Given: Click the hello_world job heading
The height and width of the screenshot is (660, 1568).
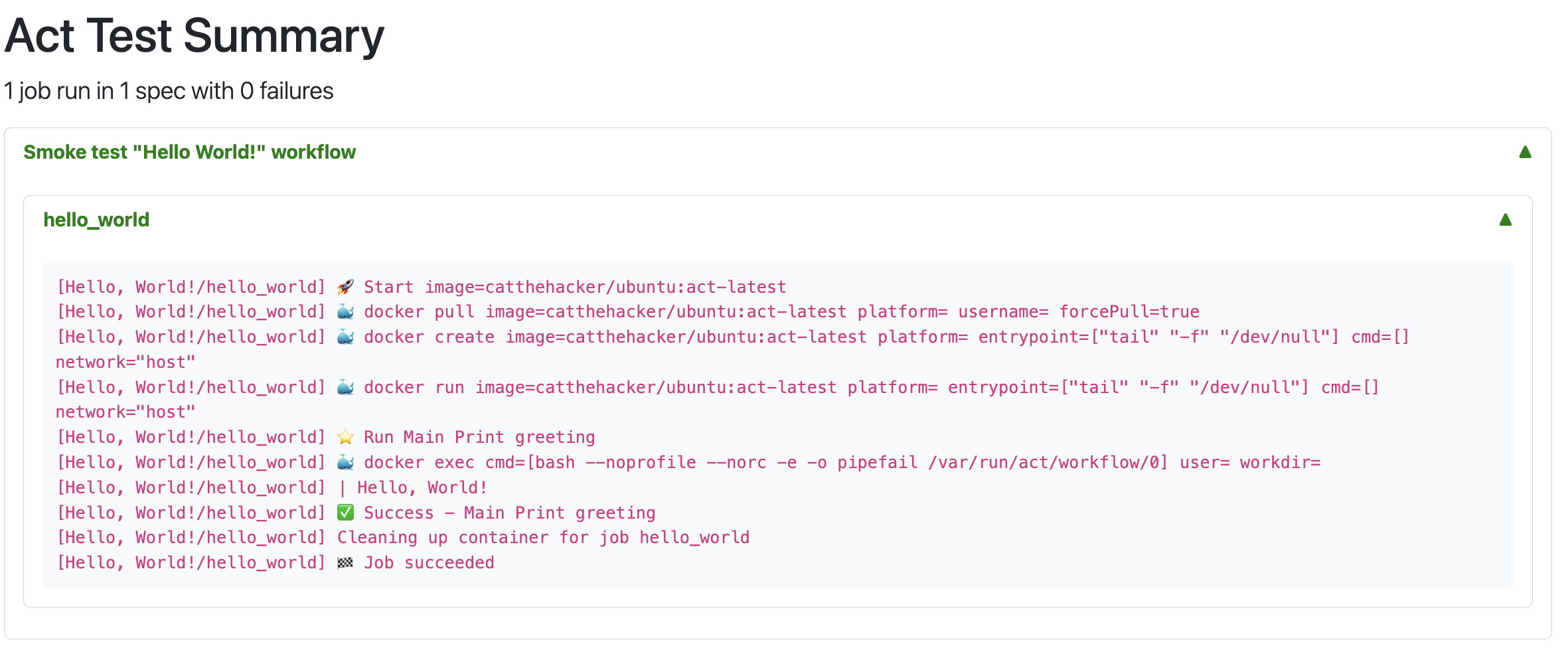Looking at the screenshot, I should click(x=96, y=220).
